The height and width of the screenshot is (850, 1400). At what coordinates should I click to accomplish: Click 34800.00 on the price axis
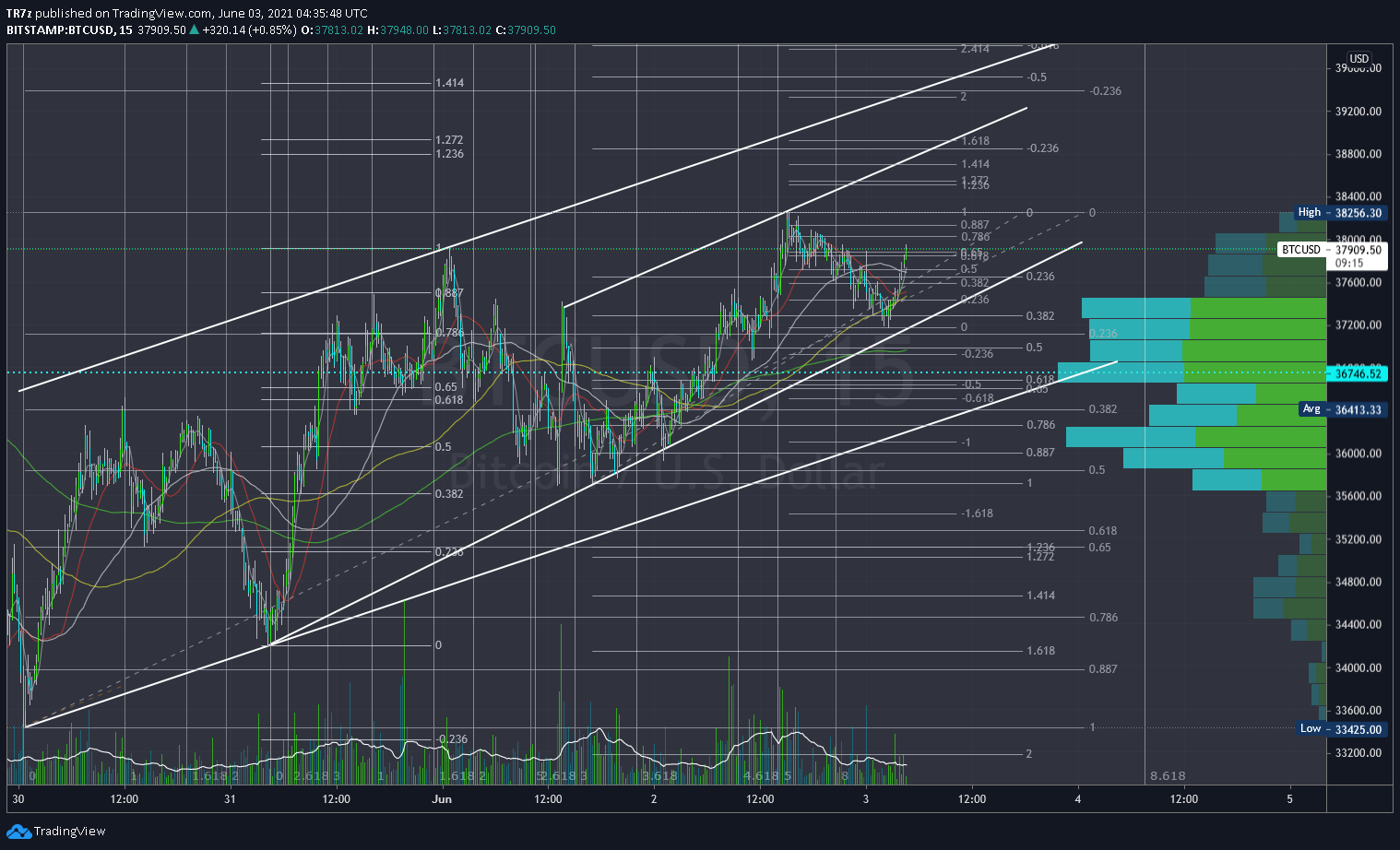pos(1358,582)
